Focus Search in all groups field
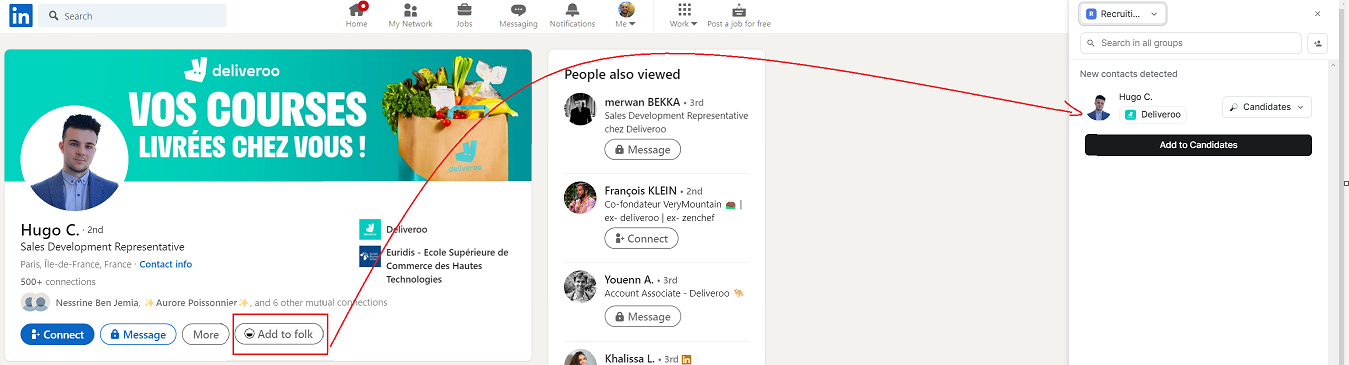1349x365 pixels. pos(1191,43)
